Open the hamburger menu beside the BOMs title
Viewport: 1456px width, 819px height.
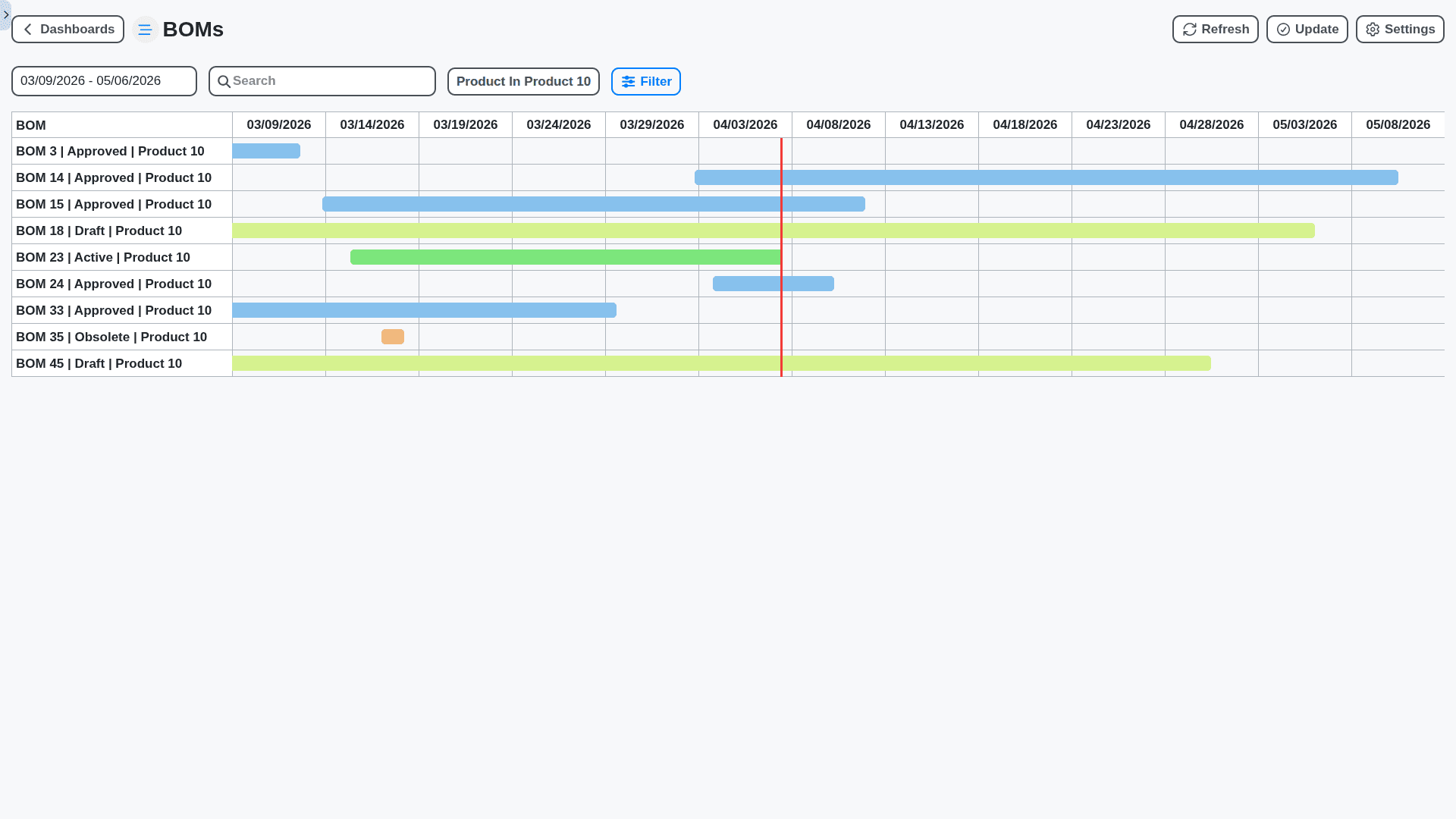[x=145, y=29]
